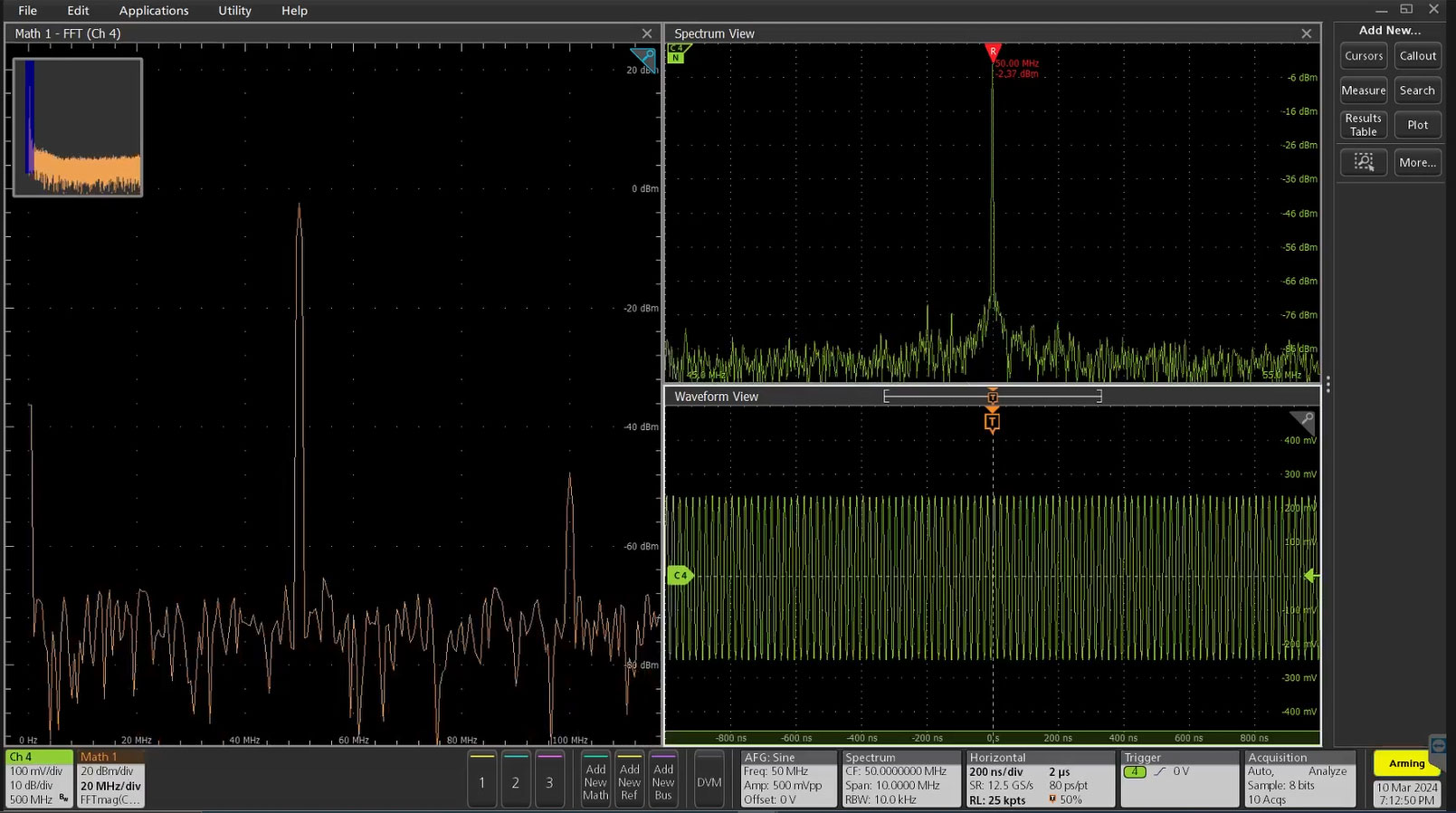Image resolution: width=1456 pixels, height=813 pixels.
Task: Close the Math 1 - FFT view
Action: coord(646,33)
